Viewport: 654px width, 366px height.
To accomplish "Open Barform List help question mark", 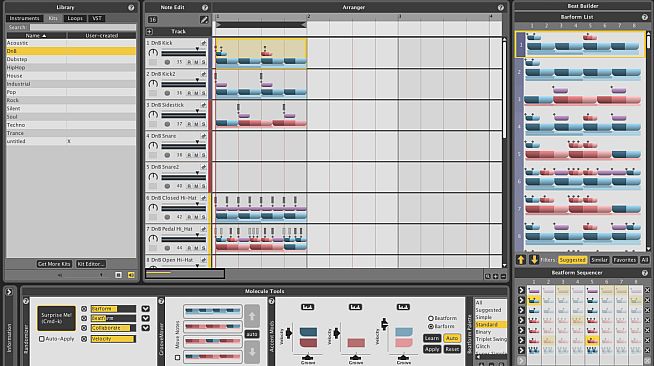I will pos(644,17).
